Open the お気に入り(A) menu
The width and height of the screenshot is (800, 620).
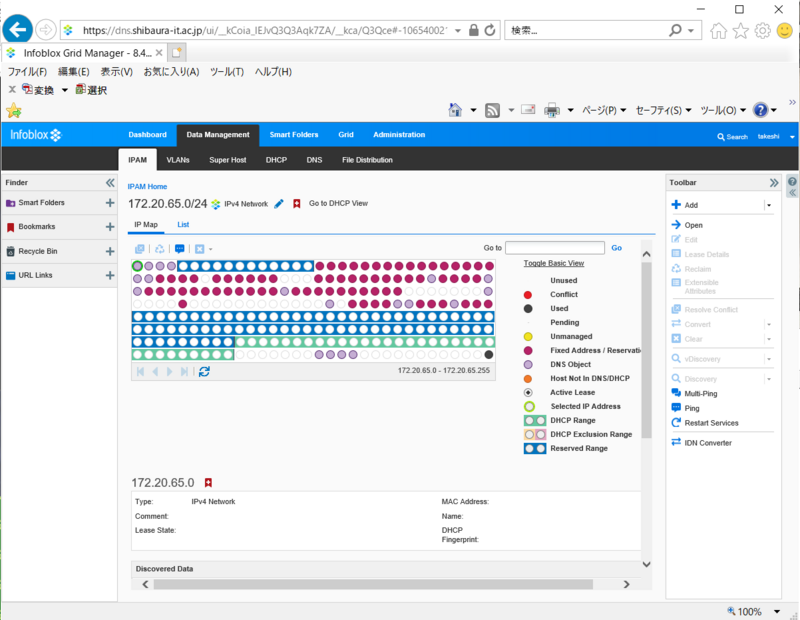(x=171, y=71)
